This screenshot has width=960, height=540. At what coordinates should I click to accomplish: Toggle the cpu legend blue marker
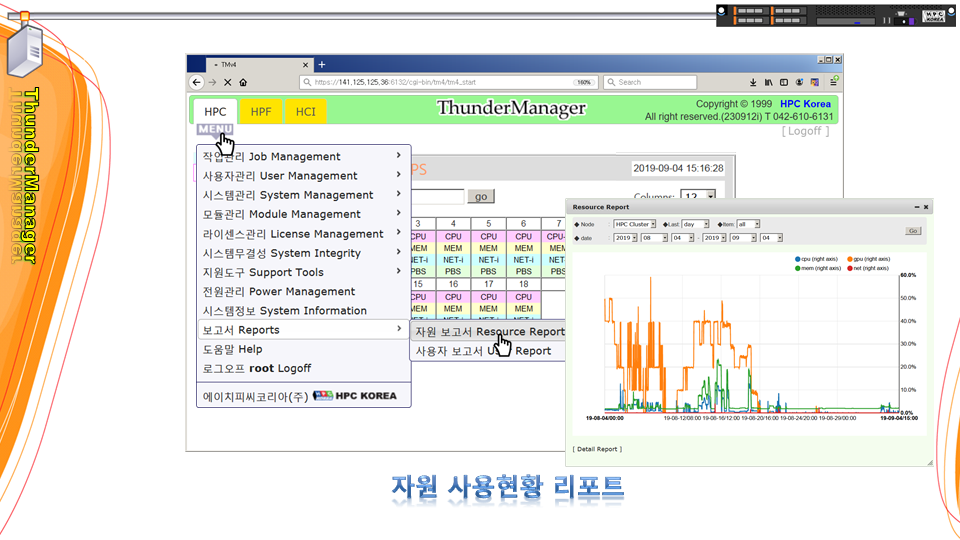tap(797, 259)
